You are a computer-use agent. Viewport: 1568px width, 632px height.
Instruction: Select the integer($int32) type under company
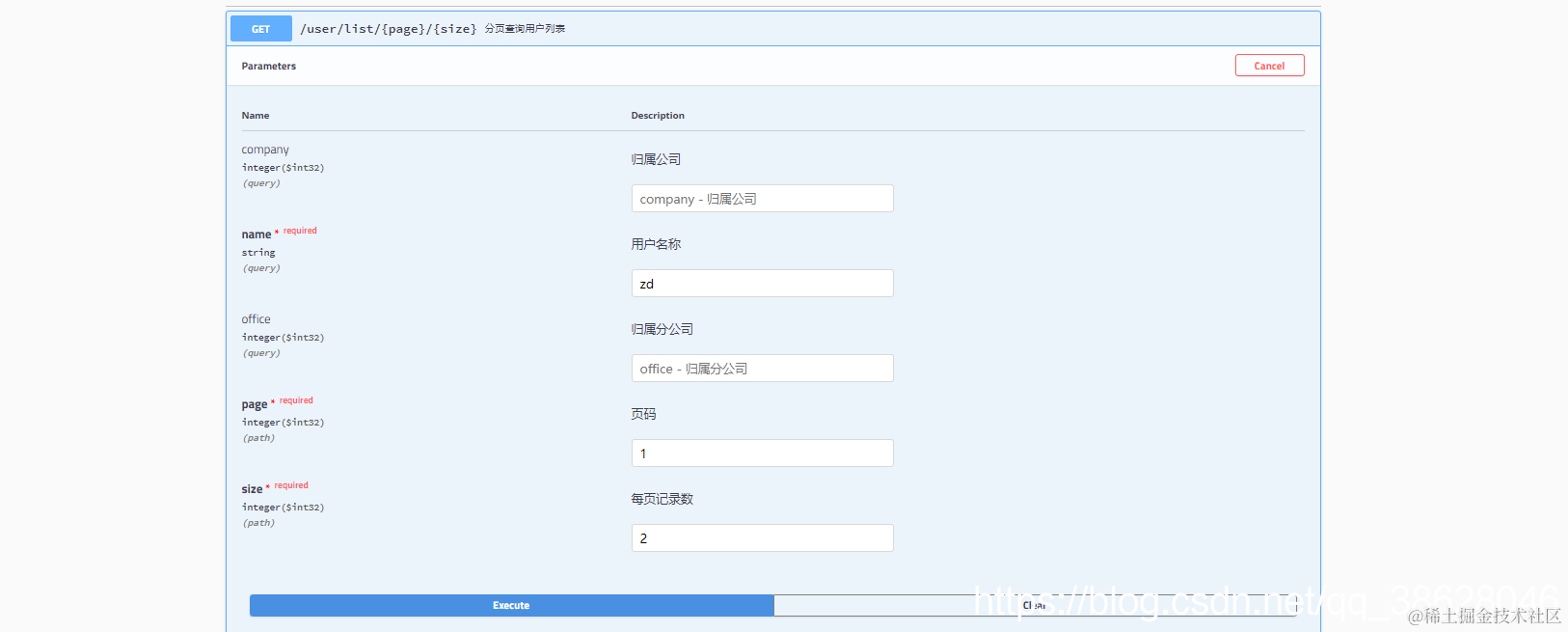283,168
